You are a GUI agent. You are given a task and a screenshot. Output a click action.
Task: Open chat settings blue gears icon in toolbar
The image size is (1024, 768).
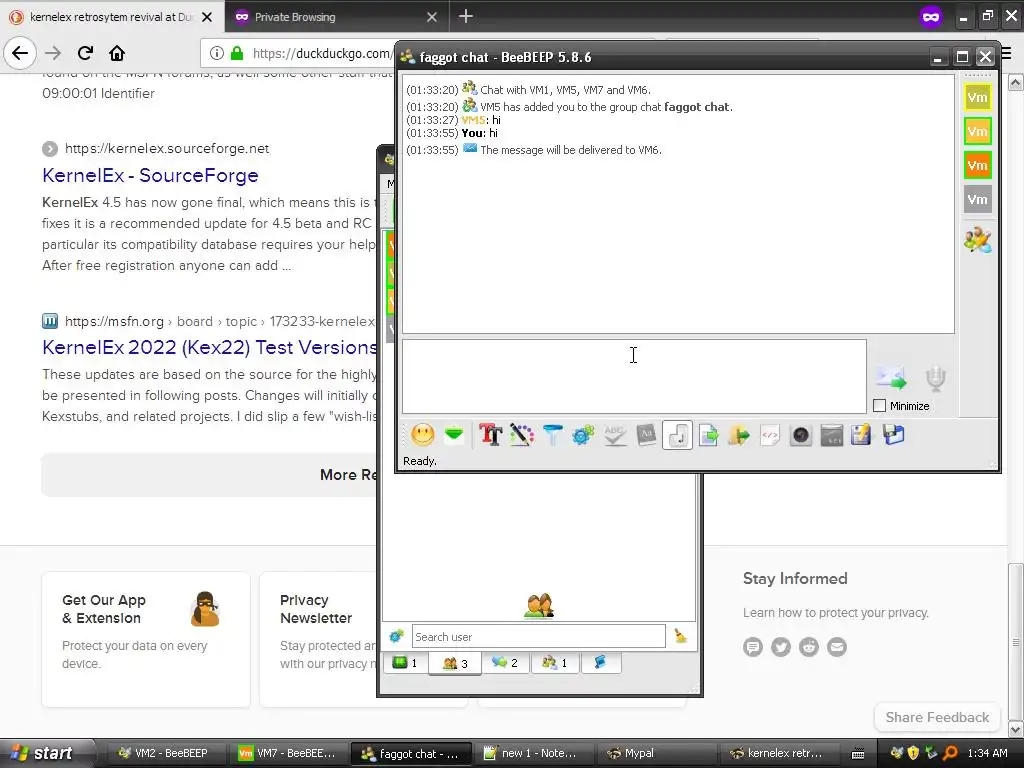583,435
